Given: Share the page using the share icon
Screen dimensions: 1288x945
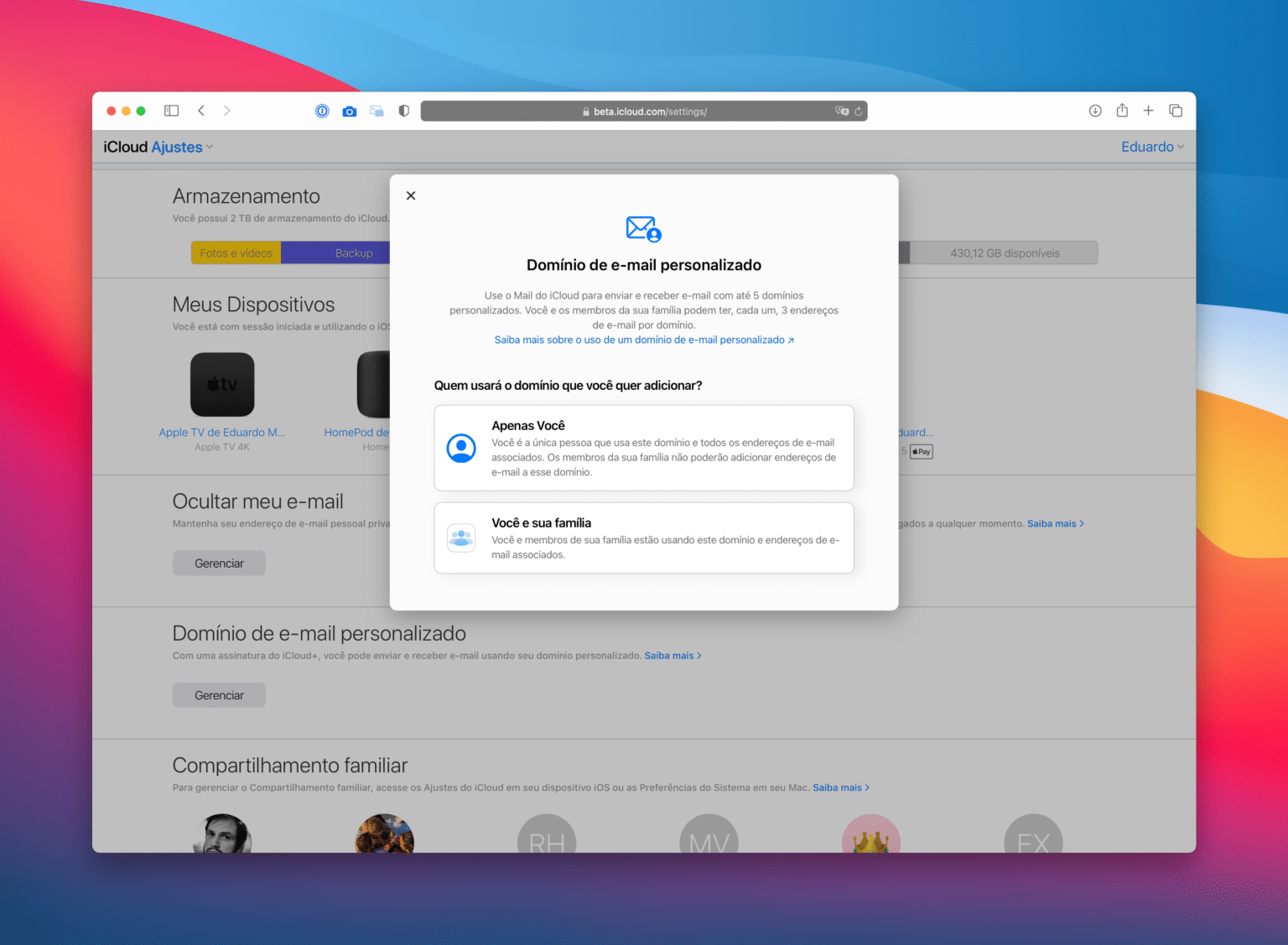Looking at the screenshot, I should 1122,110.
